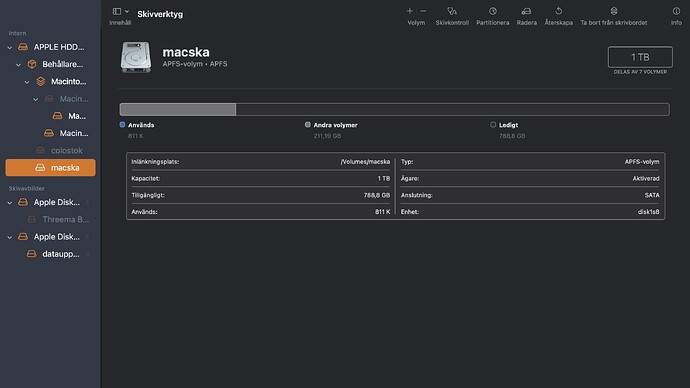Add a volume with plus icon
Viewport: 690px width, 388px height.
410,11
